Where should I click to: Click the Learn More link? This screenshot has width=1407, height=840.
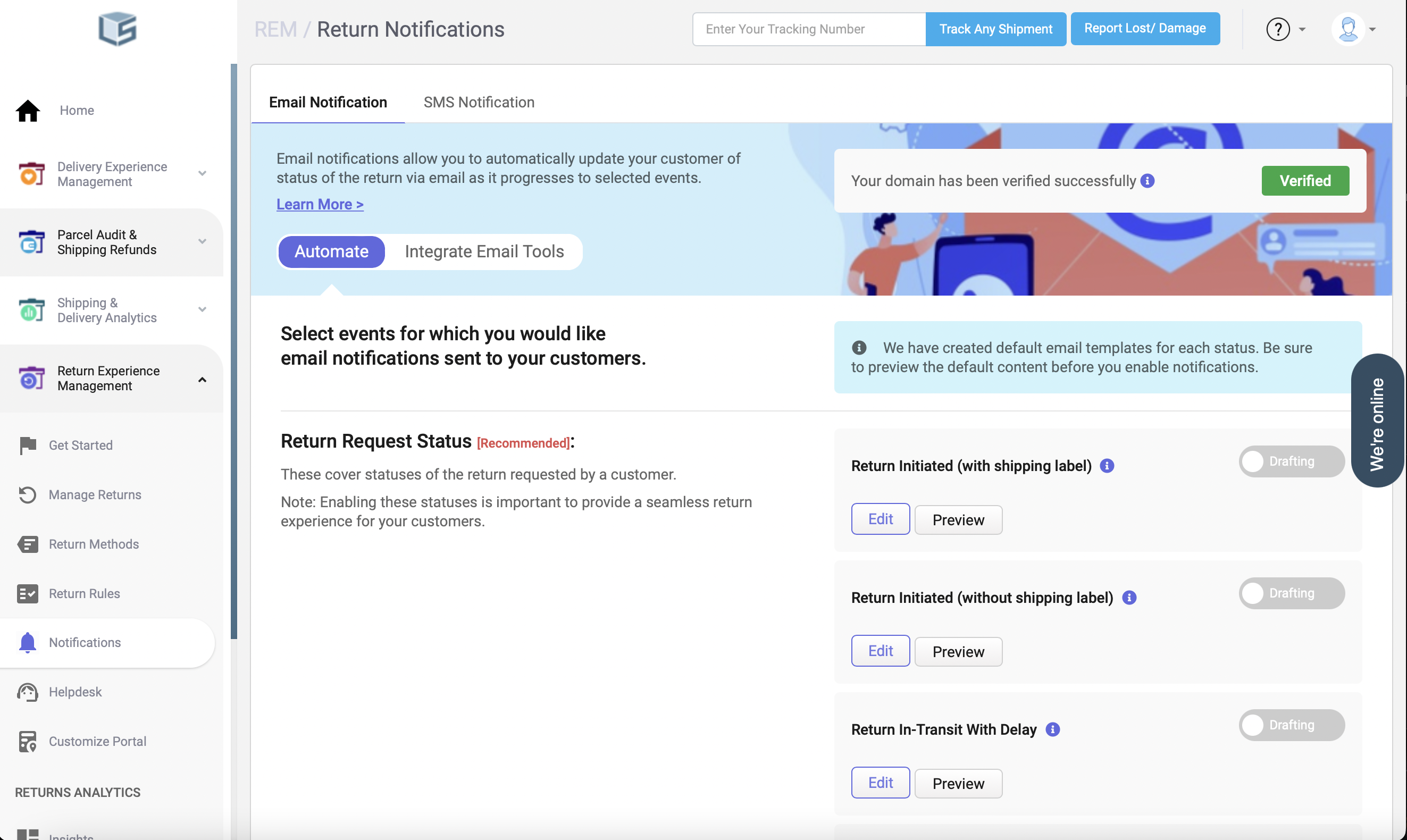pyautogui.click(x=320, y=204)
